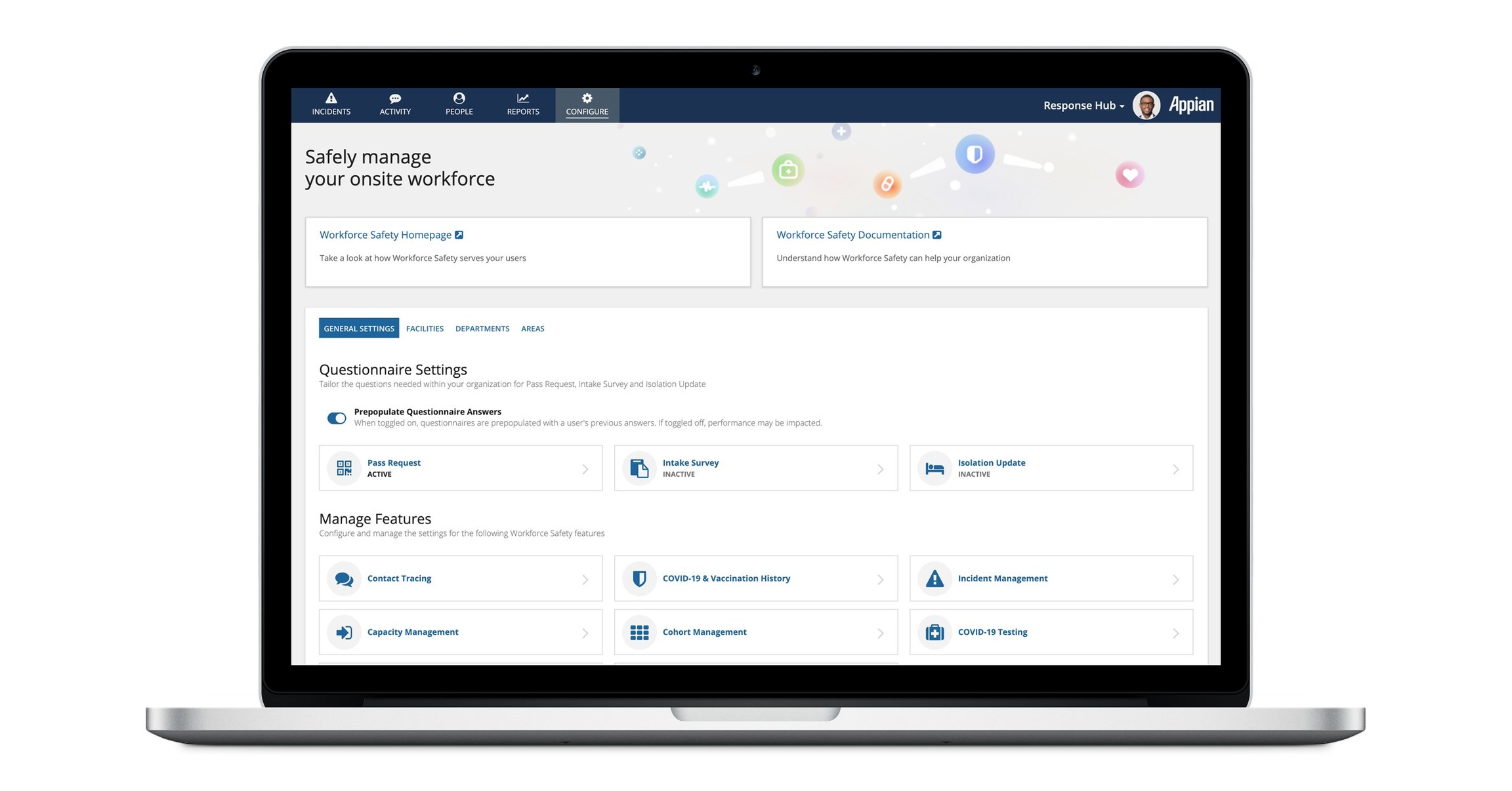Open the Incidents warning triangle icon
Viewport: 1512px width, 791px height.
click(x=331, y=98)
